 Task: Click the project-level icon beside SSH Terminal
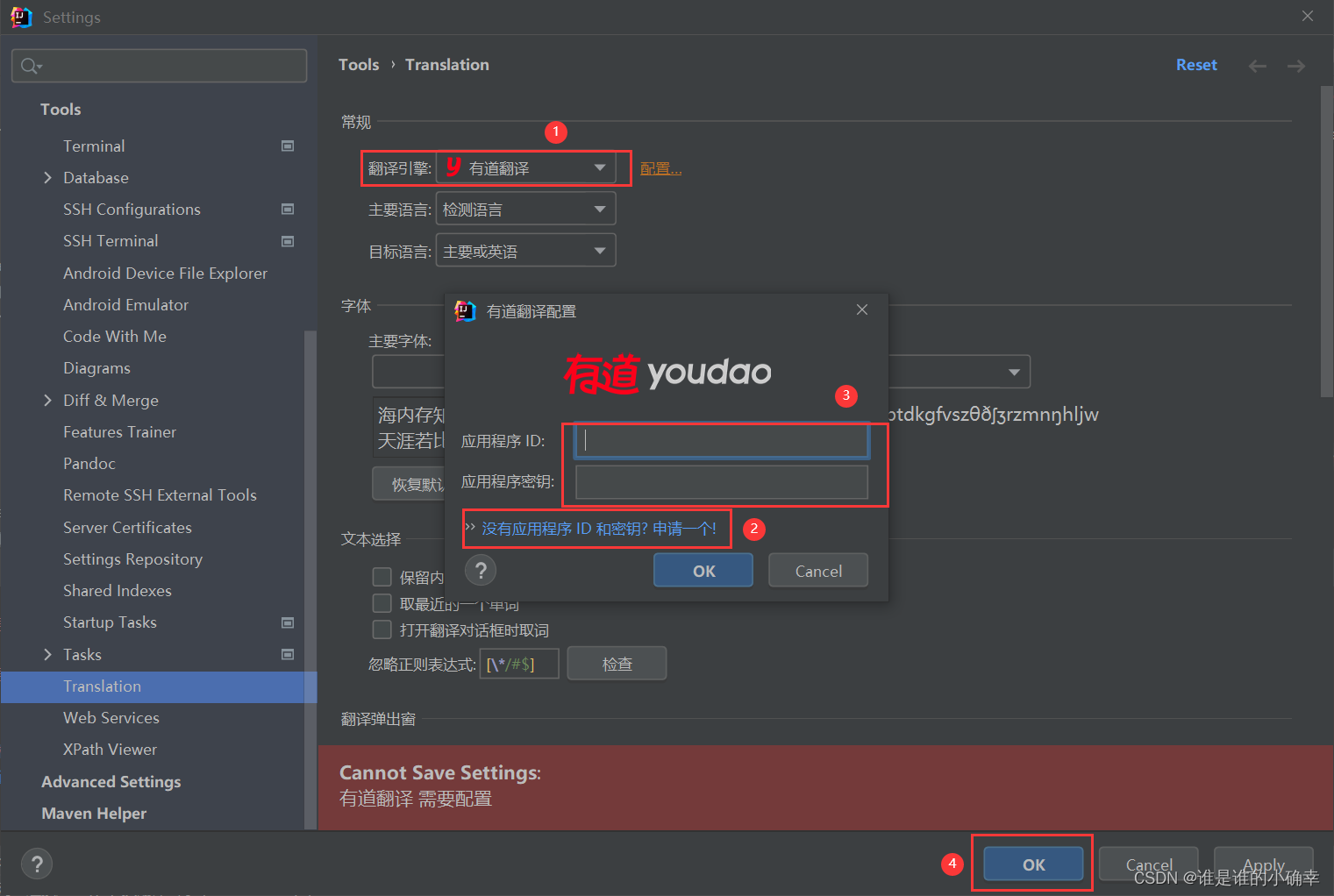(288, 241)
